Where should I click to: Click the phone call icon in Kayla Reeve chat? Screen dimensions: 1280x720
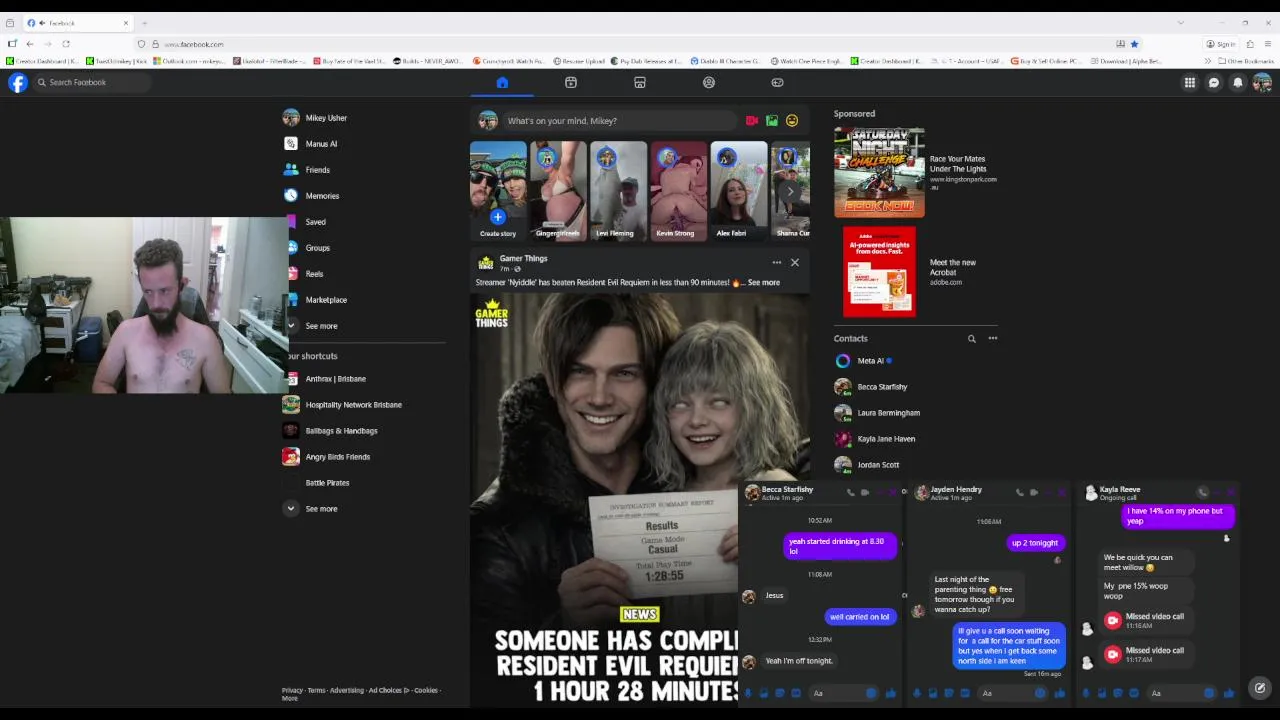pyautogui.click(x=1203, y=492)
